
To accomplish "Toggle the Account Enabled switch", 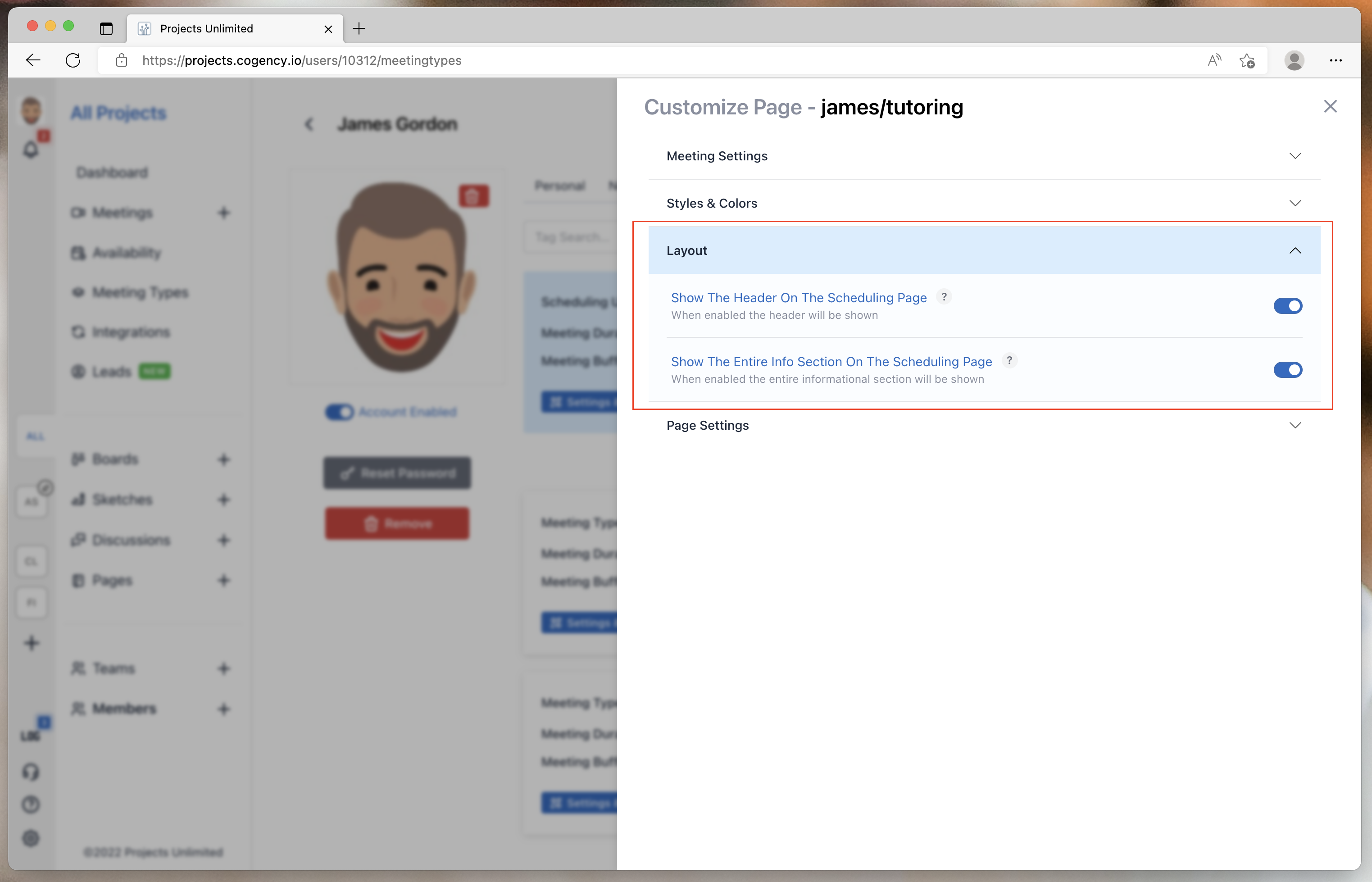I will [x=340, y=412].
